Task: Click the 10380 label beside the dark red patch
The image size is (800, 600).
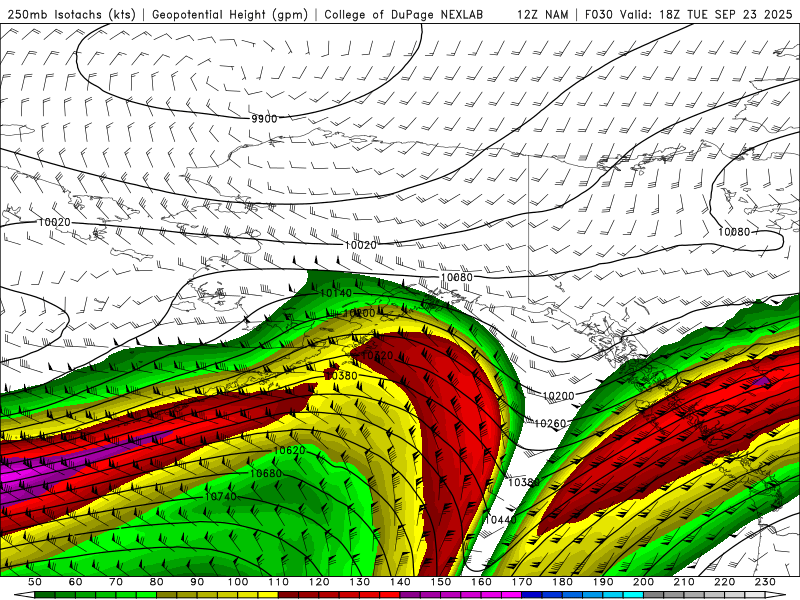Action: click(341, 376)
